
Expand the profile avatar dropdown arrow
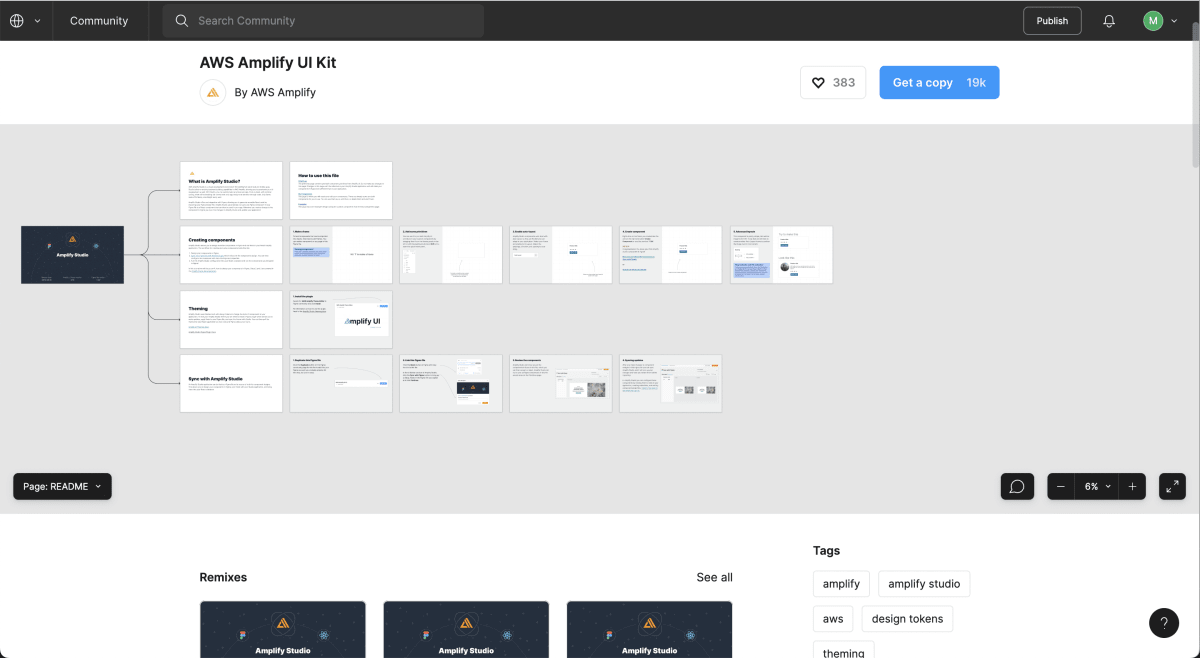click(1174, 21)
